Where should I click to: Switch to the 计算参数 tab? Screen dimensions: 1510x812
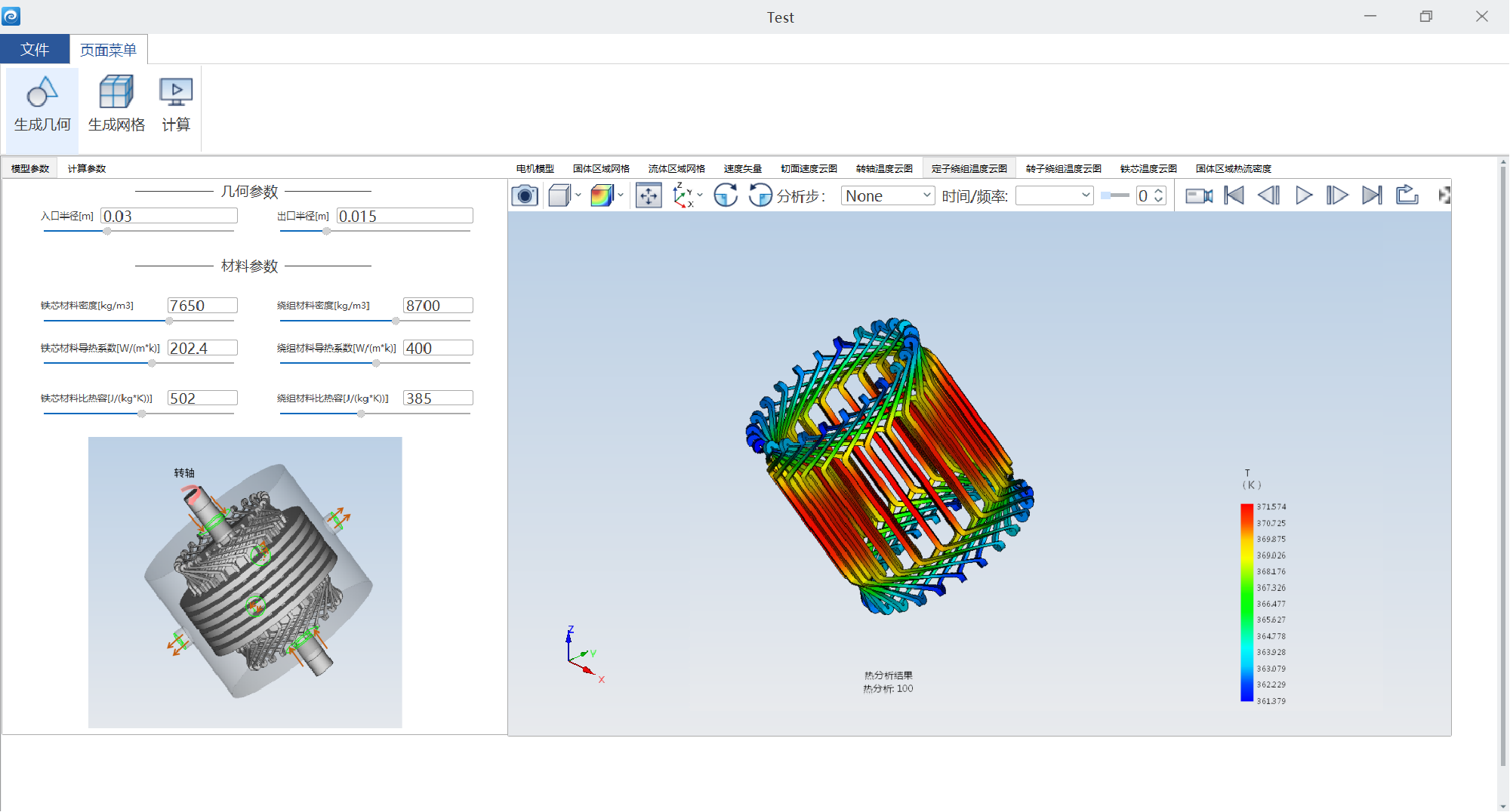pos(87,168)
